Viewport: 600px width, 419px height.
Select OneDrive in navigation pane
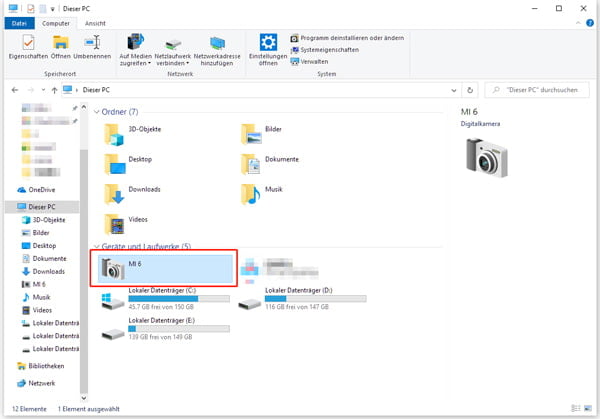36,190
